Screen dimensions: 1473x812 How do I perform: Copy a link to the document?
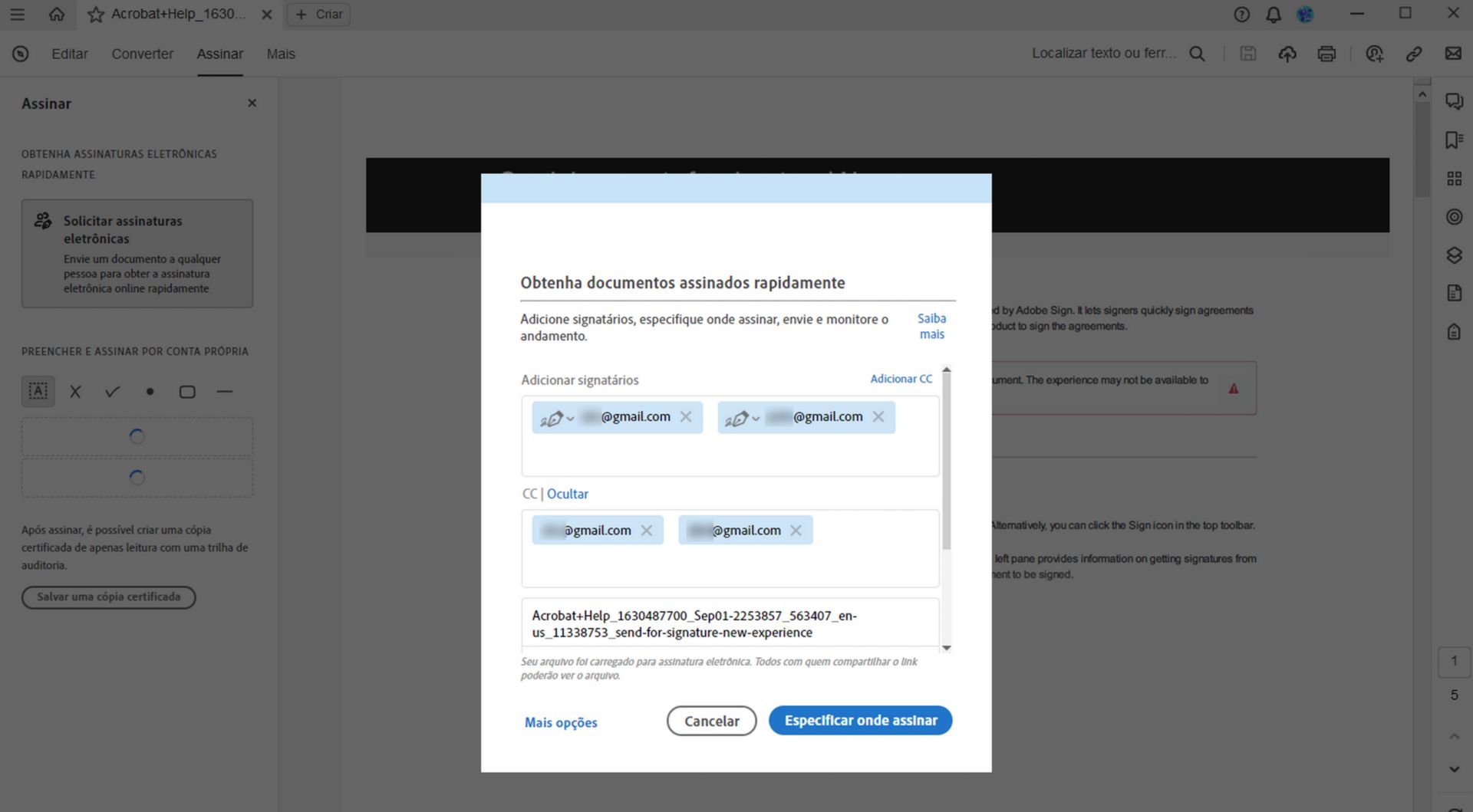(x=1414, y=54)
